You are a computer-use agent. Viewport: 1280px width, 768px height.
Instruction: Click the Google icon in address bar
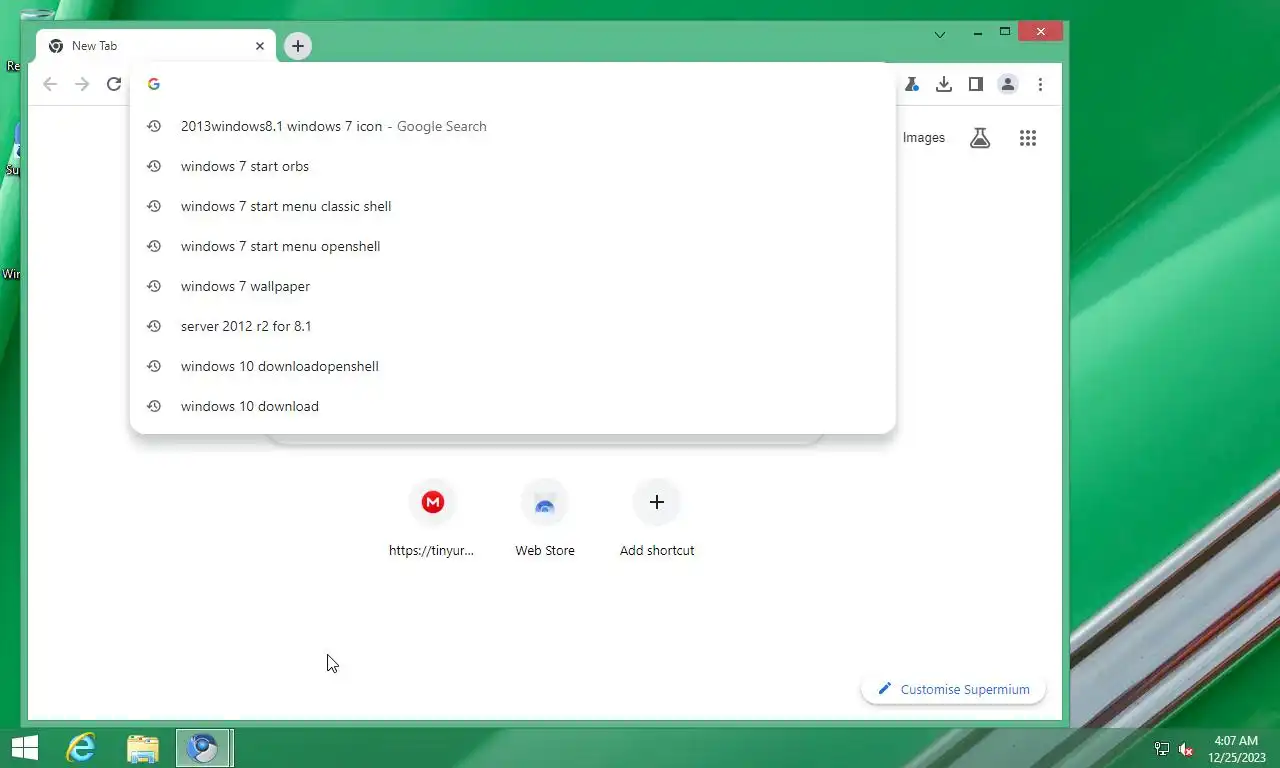[x=154, y=84]
